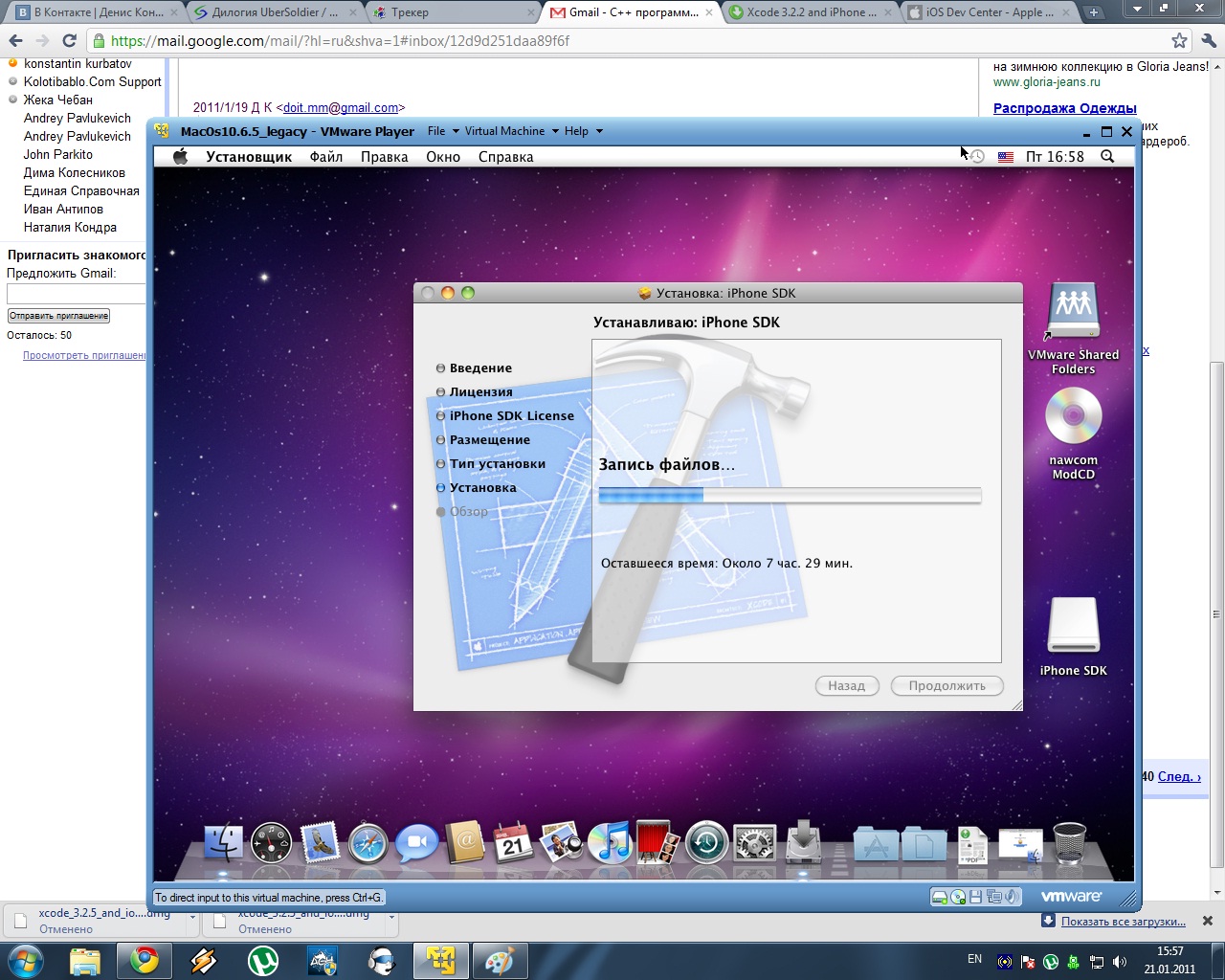Close the Chrome downloads bar

(x=1208, y=921)
